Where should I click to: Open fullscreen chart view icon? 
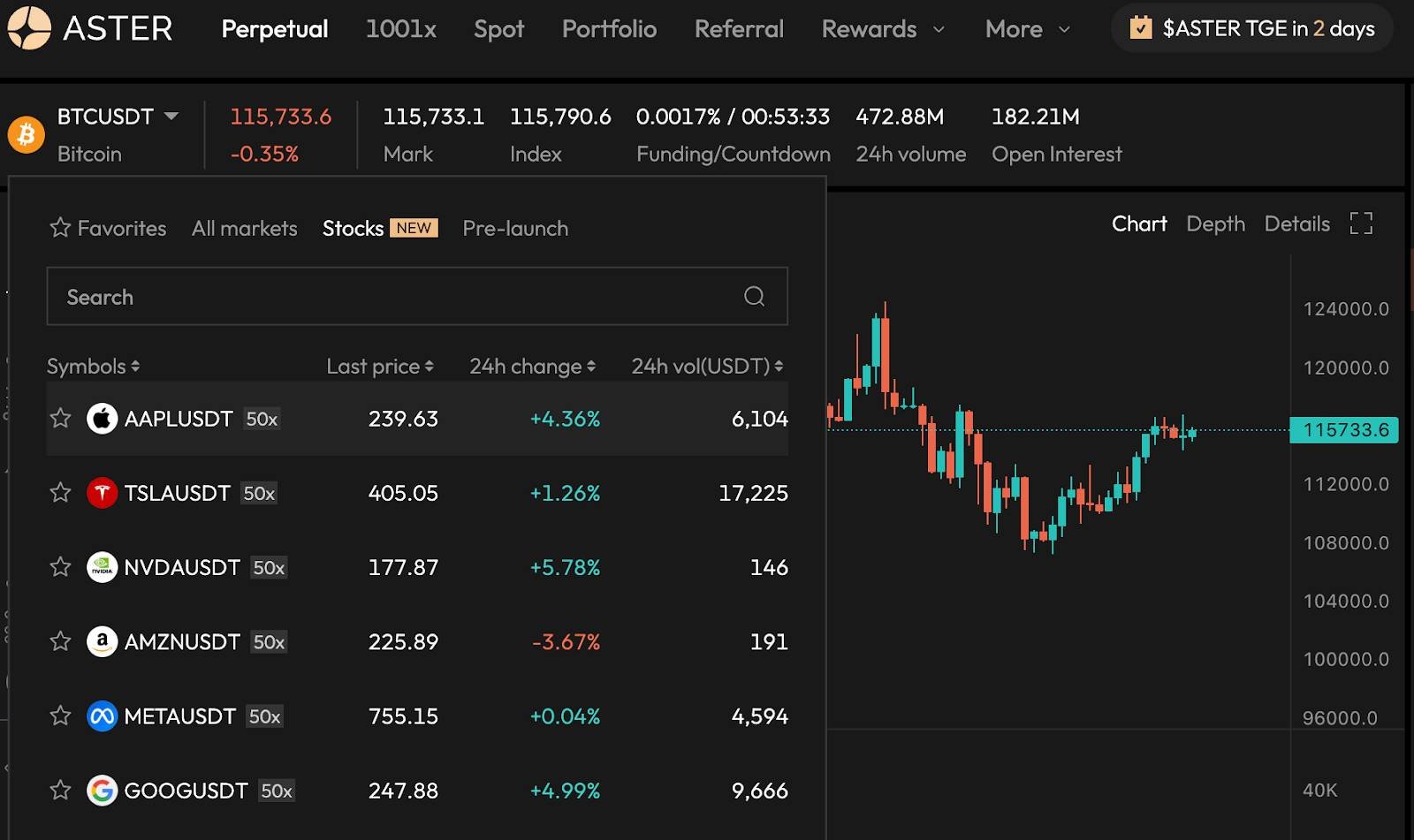tap(1361, 223)
